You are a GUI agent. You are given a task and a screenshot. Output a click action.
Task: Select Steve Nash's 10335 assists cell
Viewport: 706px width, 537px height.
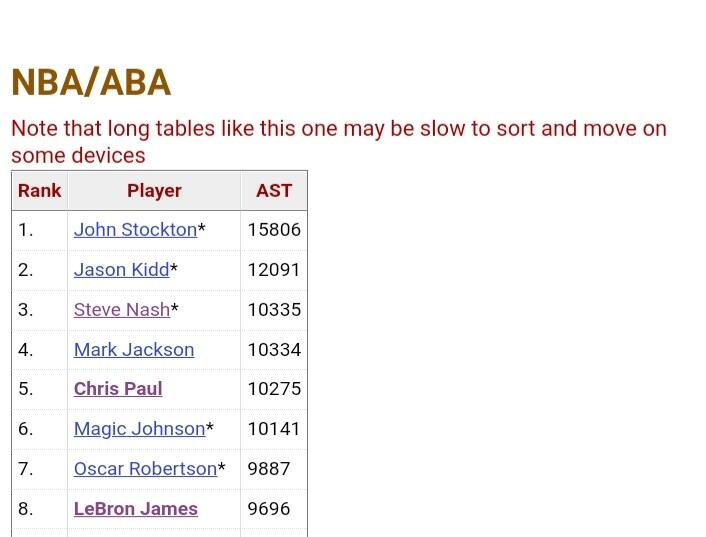[x=274, y=309]
